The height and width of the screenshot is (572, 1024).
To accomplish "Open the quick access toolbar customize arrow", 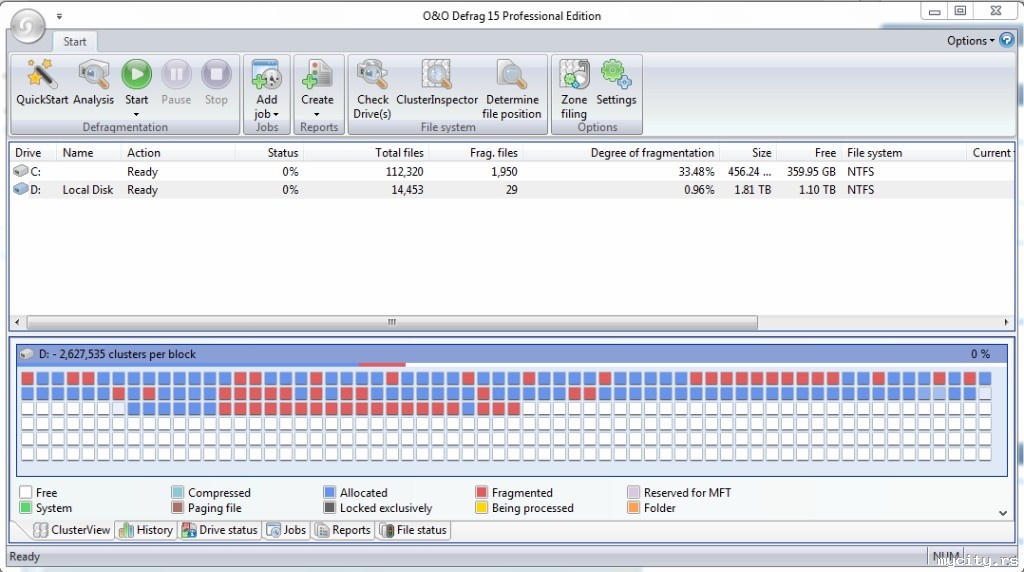I will (59, 16).
